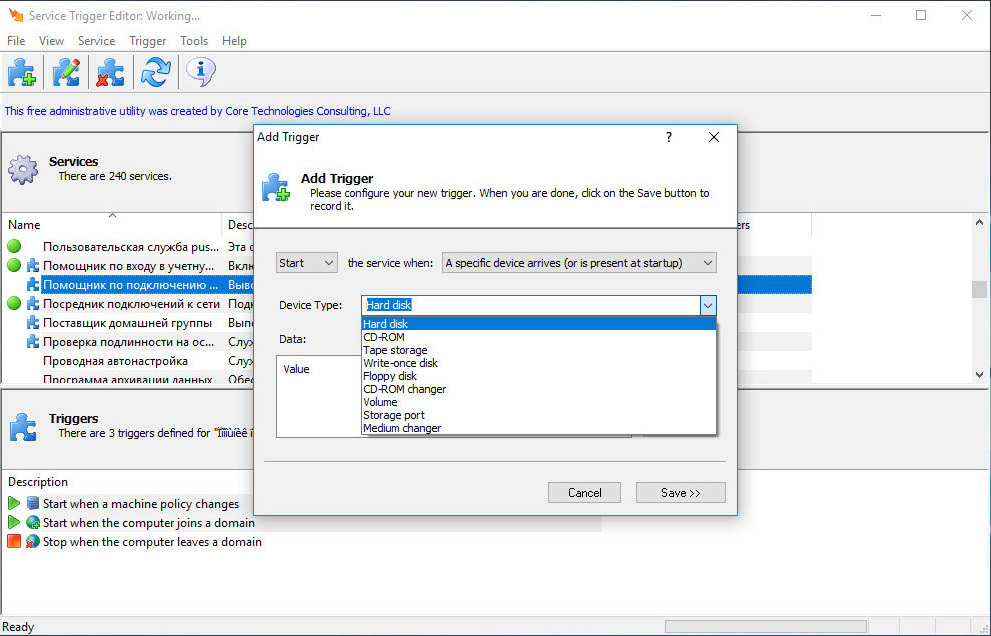Click the Cancel button
Screen dimensions: 991x636
[x=584, y=492]
